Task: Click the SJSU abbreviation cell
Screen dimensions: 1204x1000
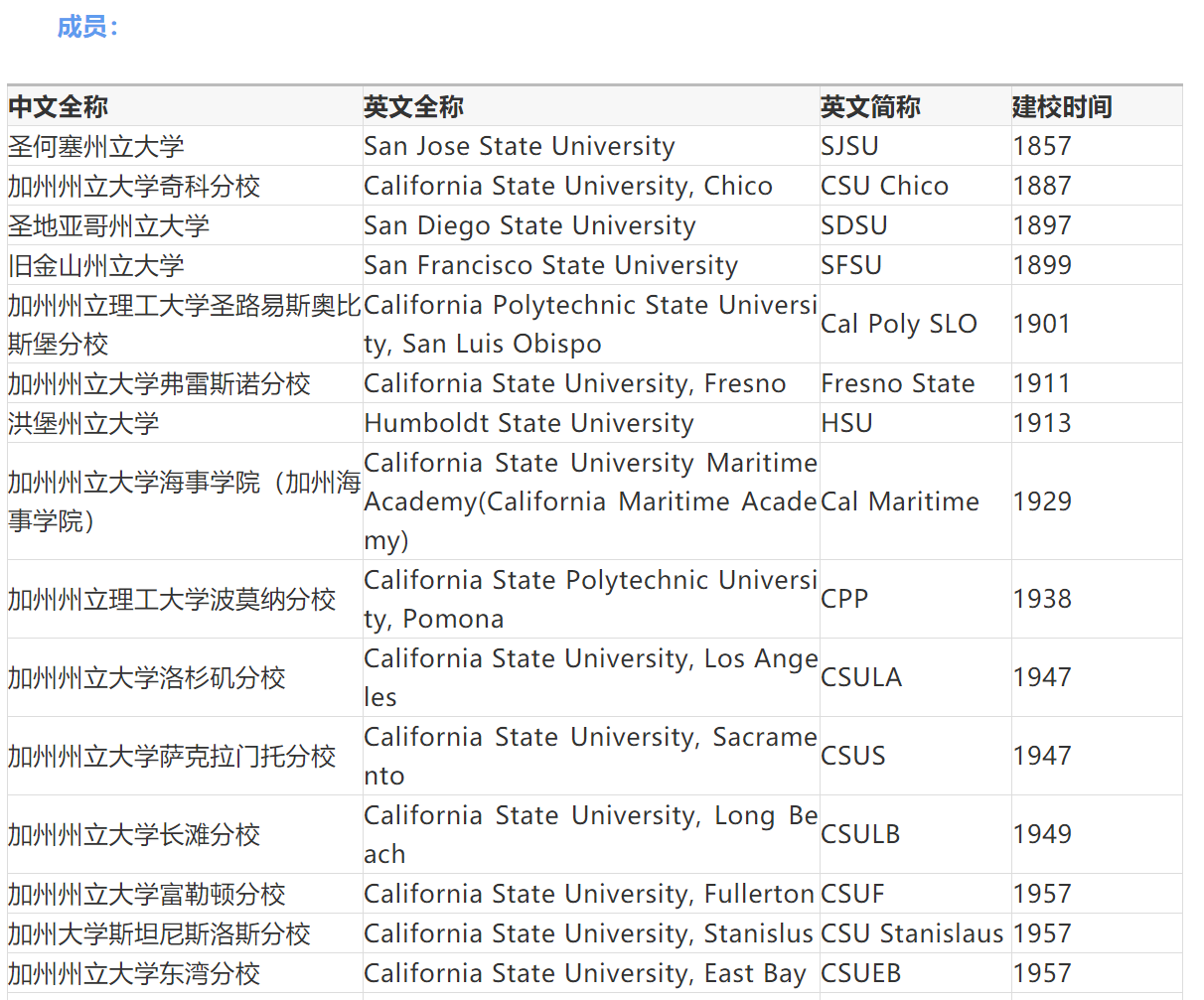Action: (849, 146)
